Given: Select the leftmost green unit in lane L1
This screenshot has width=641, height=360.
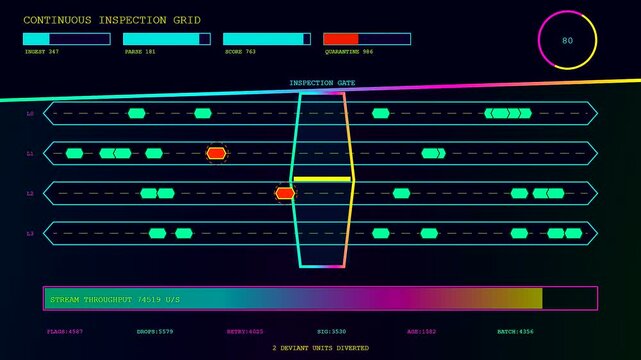Looking at the screenshot, I should point(74,154).
